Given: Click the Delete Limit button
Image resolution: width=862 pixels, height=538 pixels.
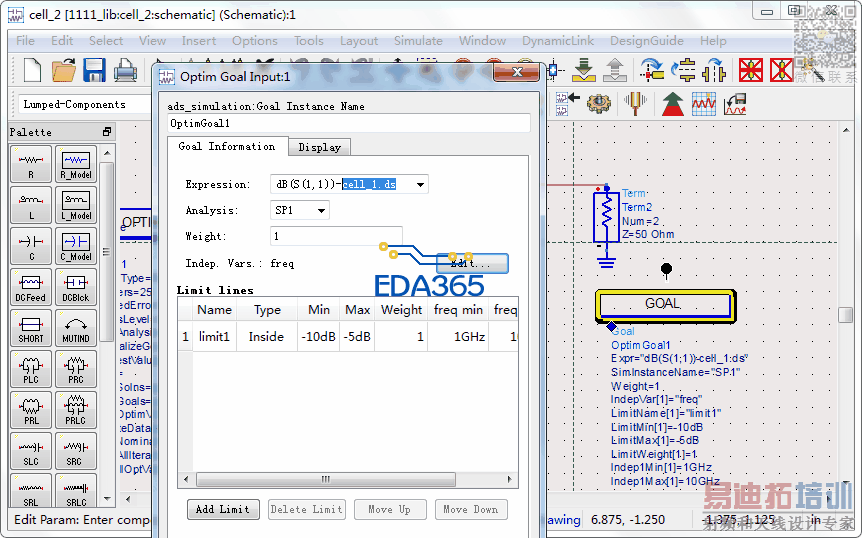Looking at the screenshot, I should click(307, 509).
